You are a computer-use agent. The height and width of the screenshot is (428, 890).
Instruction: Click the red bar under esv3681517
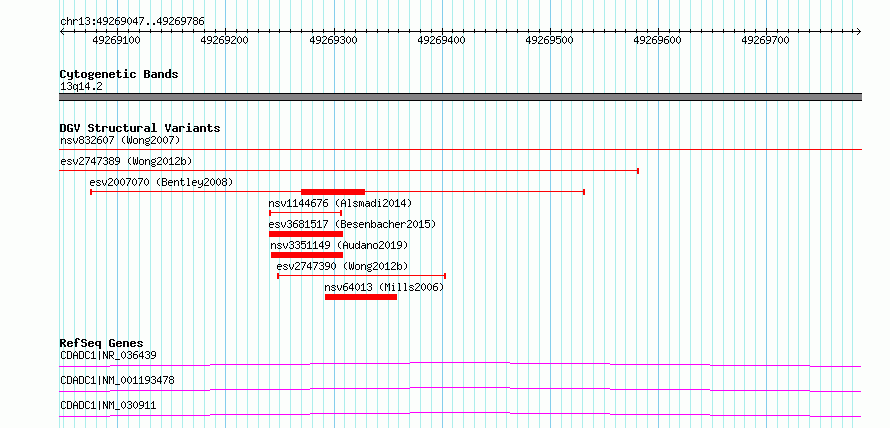pos(306,234)
